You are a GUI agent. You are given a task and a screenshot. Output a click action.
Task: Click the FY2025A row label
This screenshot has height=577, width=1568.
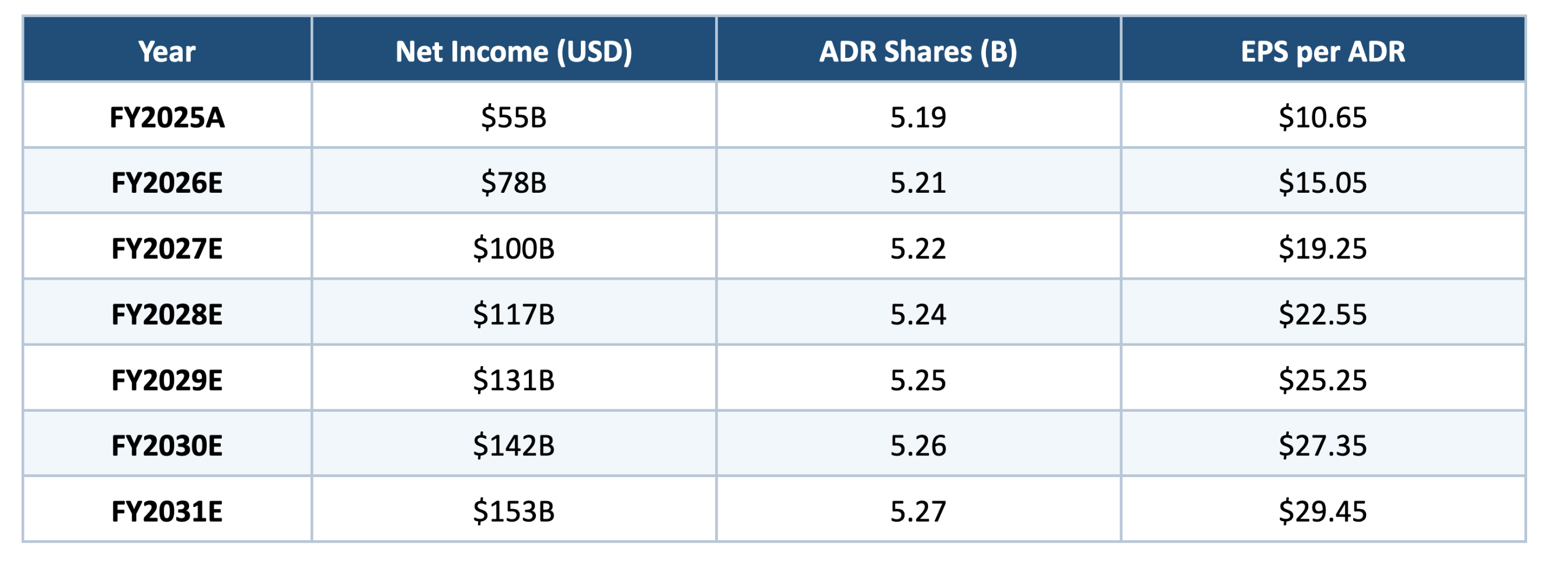(167, 117)
